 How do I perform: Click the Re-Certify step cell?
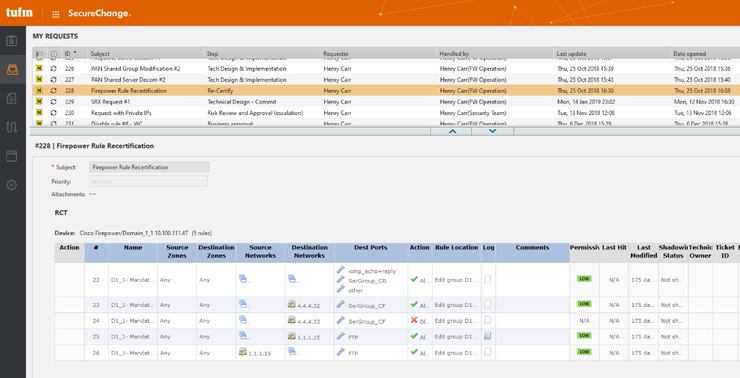(x=220, y=91)
